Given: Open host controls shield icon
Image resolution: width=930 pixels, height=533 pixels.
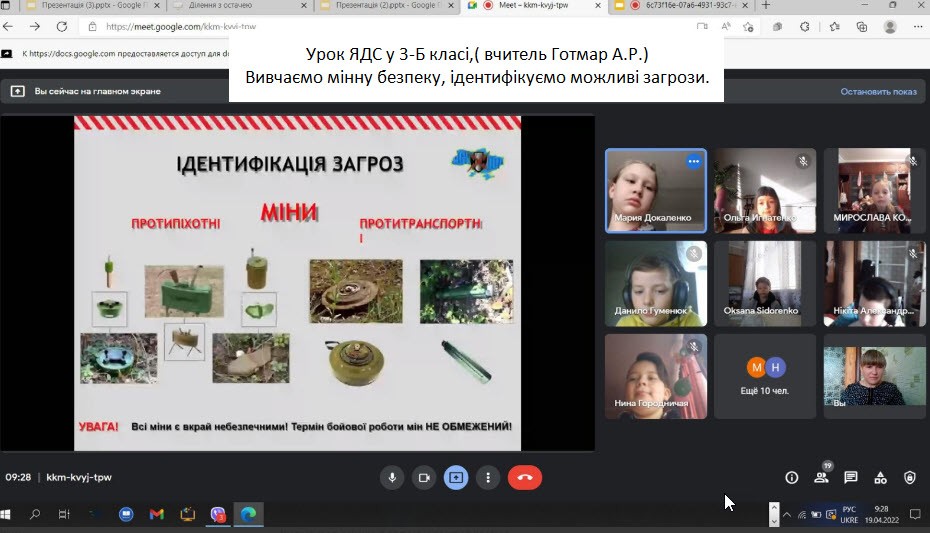Looking at the screenshot, I should [x=910, y=478].
